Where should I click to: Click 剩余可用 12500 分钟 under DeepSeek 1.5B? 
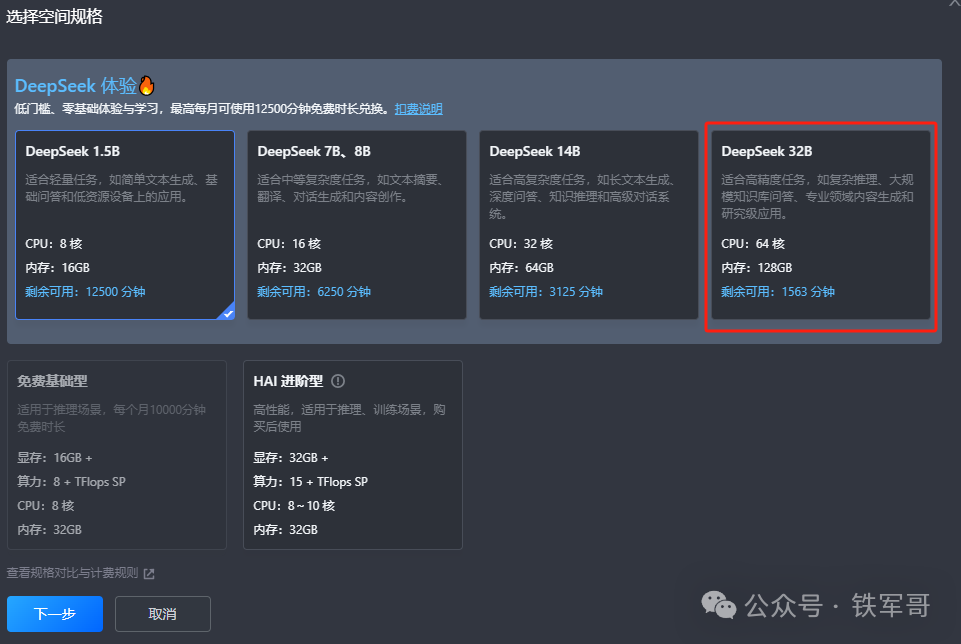click(88, 291)
